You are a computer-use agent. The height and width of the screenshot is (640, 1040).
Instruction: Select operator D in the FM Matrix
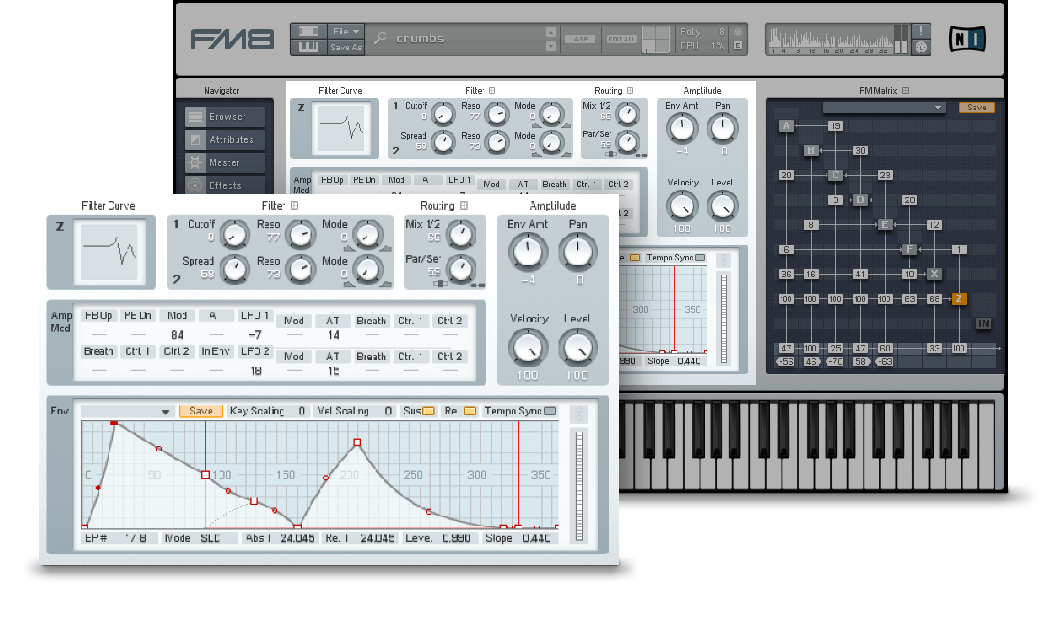(860, 200)
